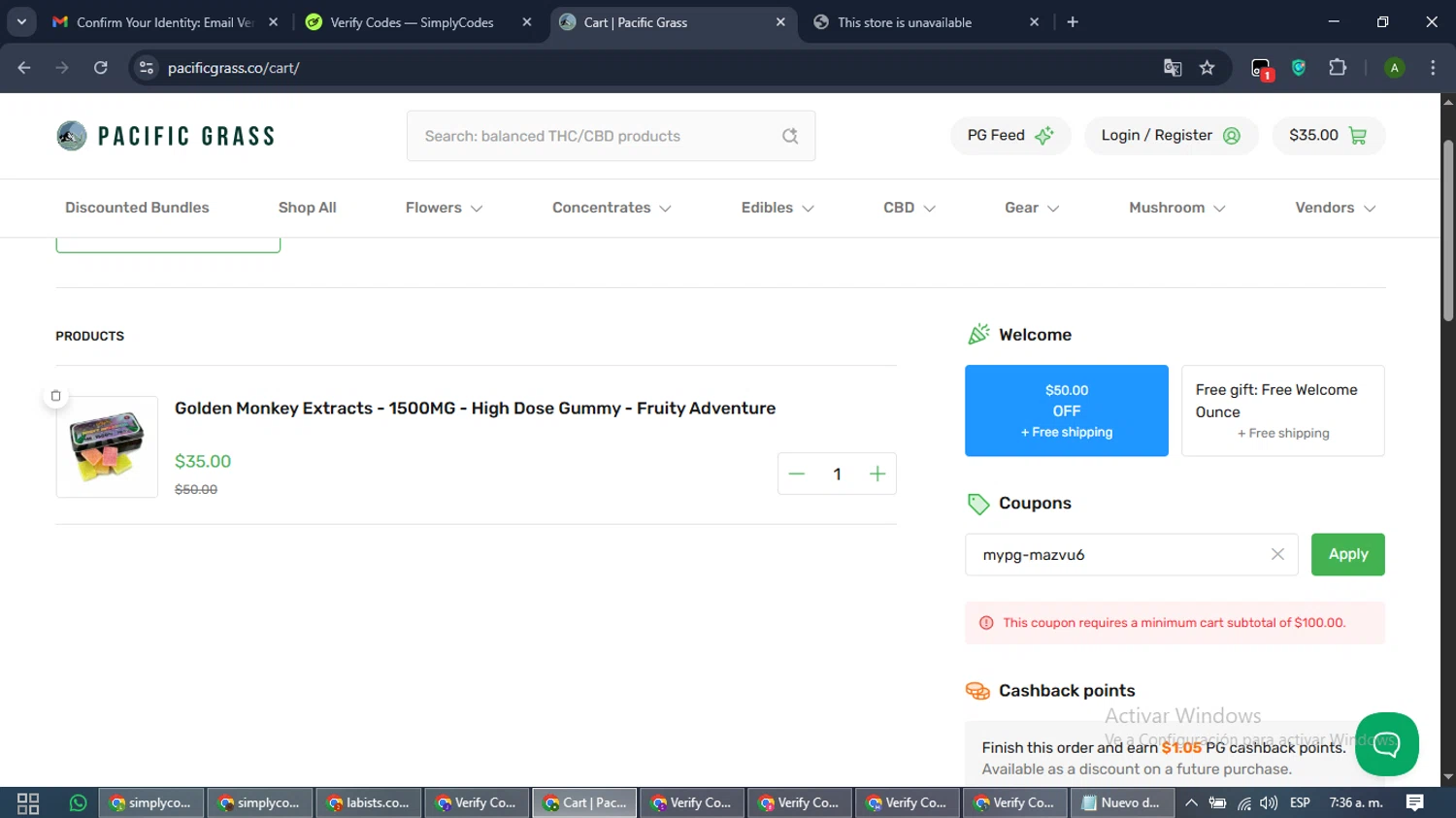Image resolution: width=1456 pixels, height=818 pixels.
Task: Decrease gummy quantity with minus button
Action: click(797, 474)
